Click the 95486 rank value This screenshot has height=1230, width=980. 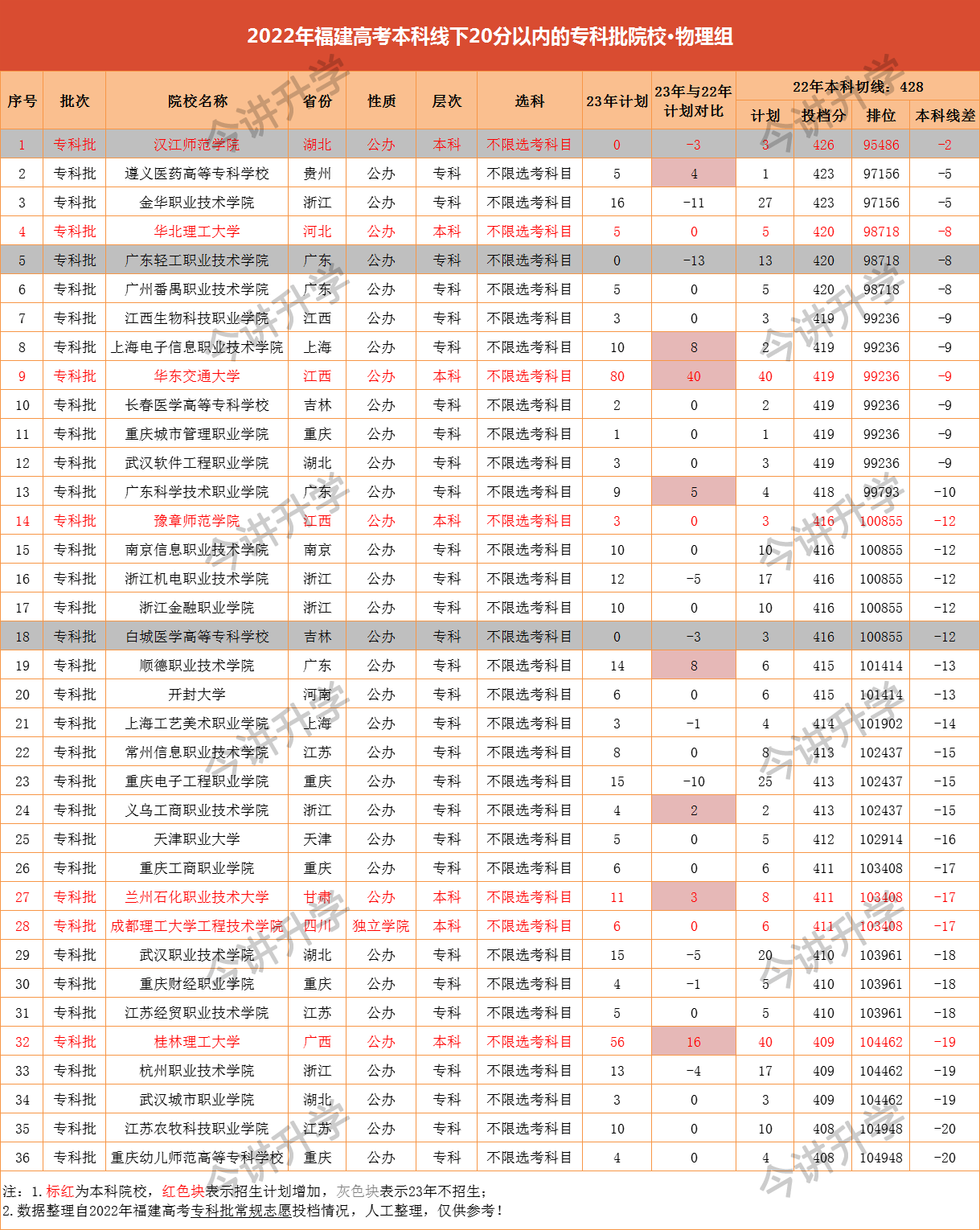point(881,145)
